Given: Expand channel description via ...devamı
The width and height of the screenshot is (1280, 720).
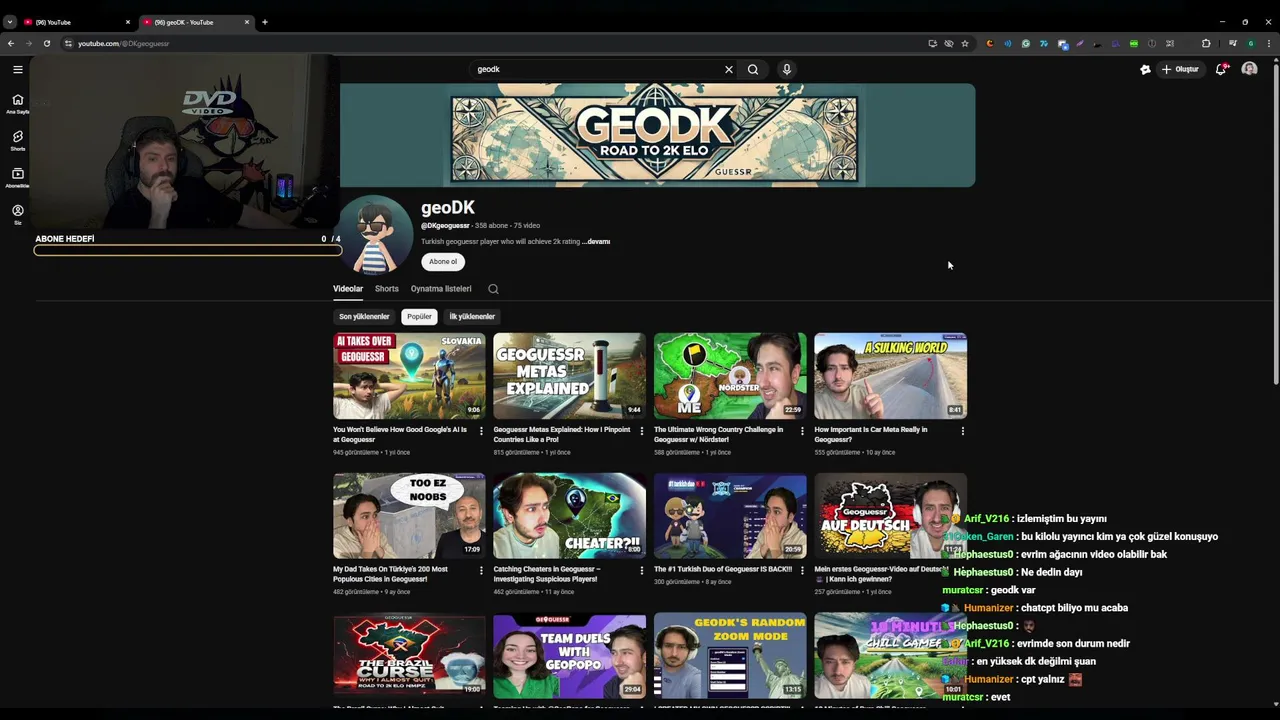Looking at the screenshot, I should [597, 241].
